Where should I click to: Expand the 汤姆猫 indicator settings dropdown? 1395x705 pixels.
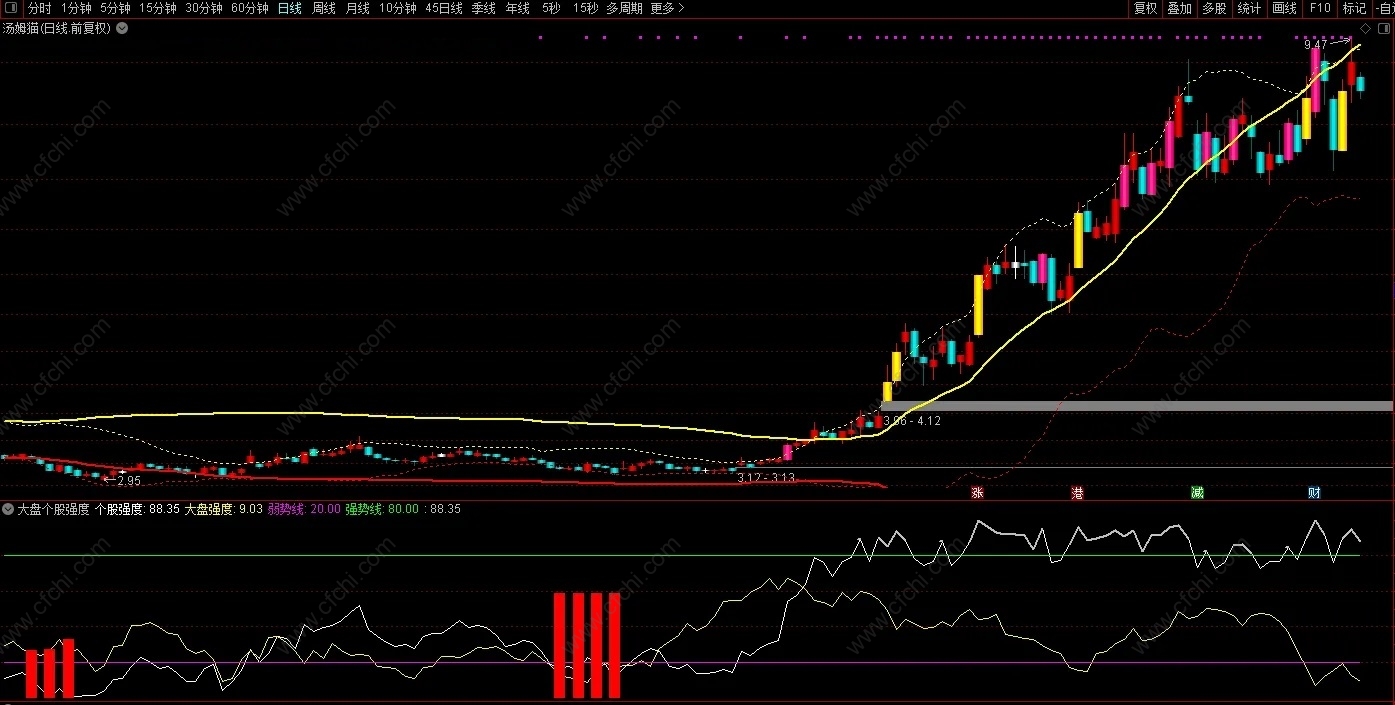coord(122,28)
